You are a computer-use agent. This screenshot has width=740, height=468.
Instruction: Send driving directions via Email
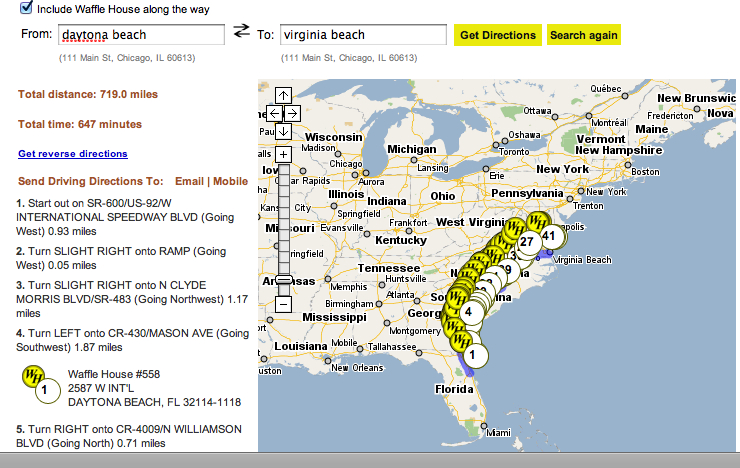click(x=189, y=181)
